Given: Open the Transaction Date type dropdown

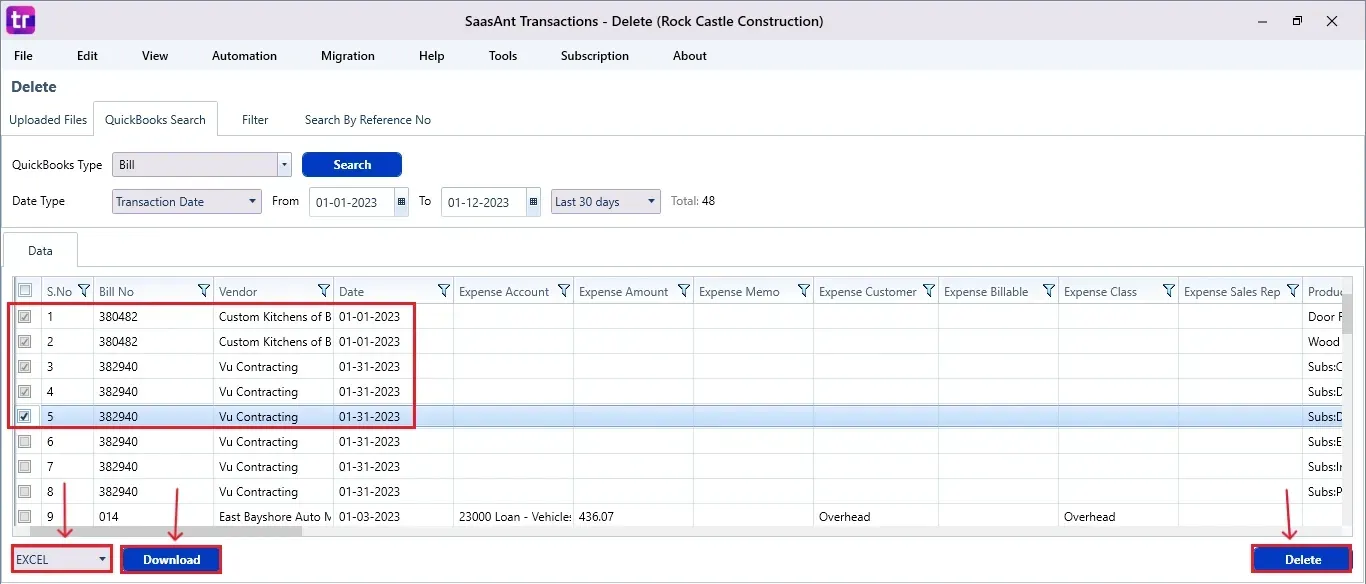Looking at the screenshot, I should (253, 202).
